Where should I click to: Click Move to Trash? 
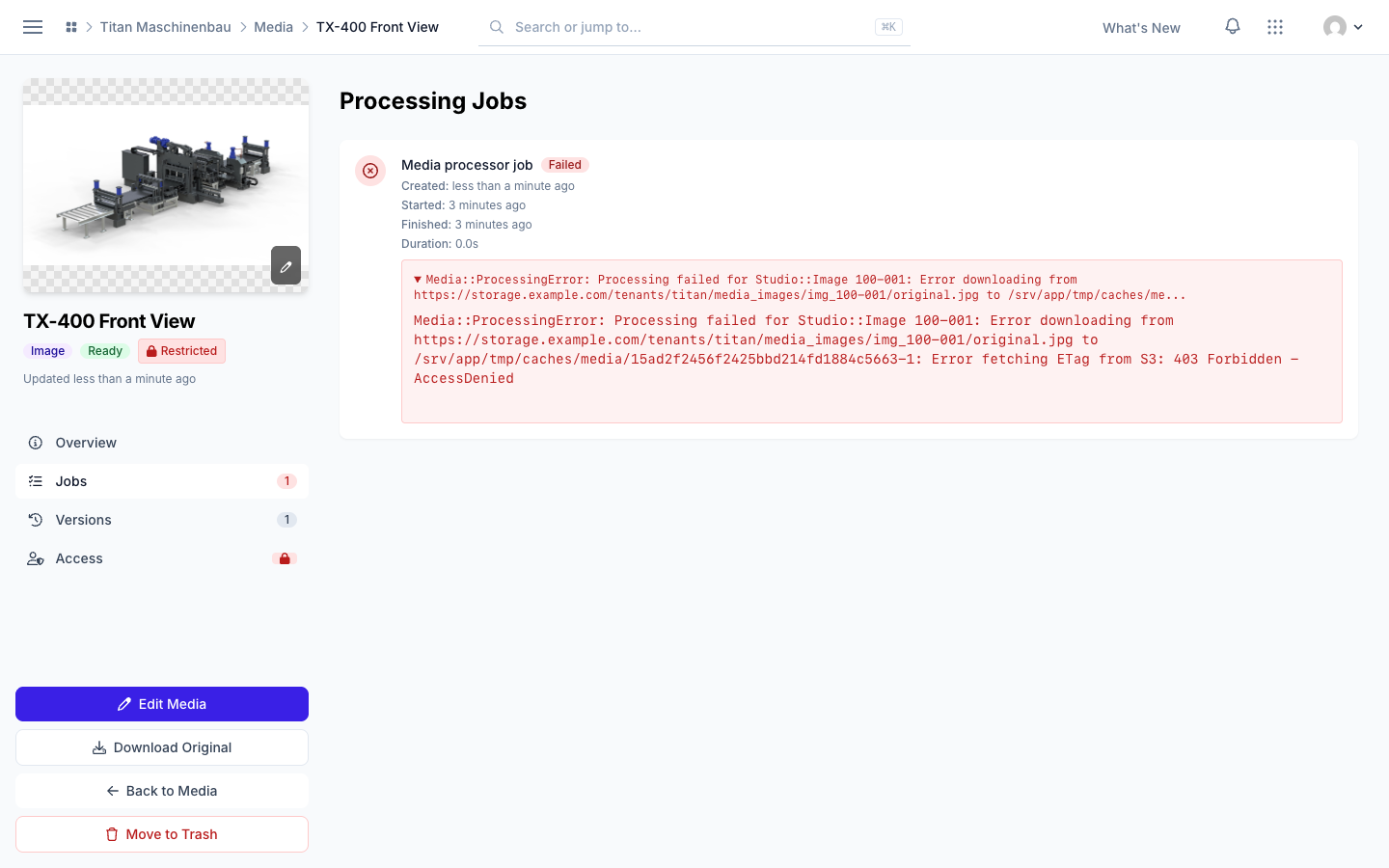162,834
